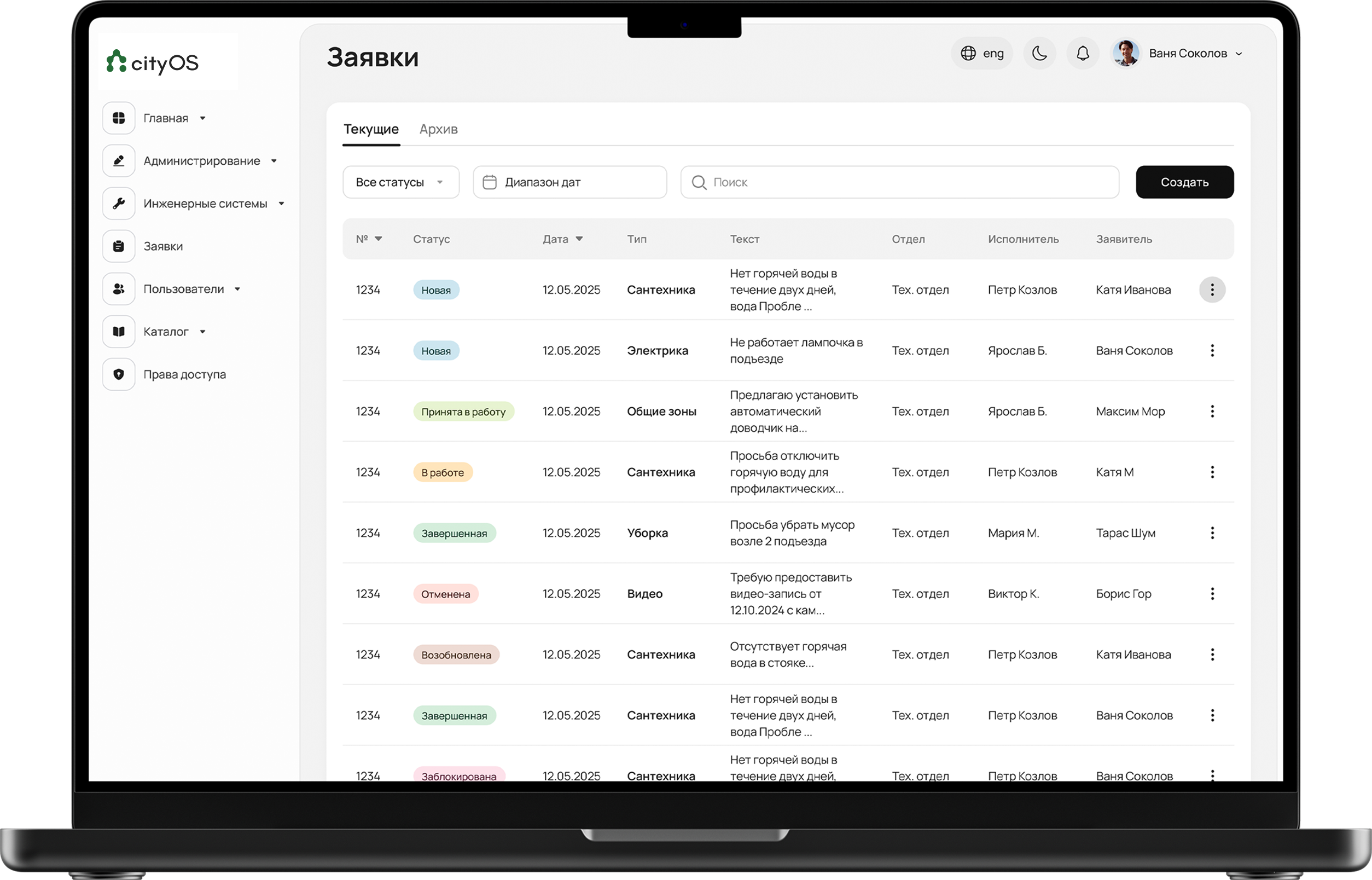Select Главная in the sidebar

[x=166, y=118]
